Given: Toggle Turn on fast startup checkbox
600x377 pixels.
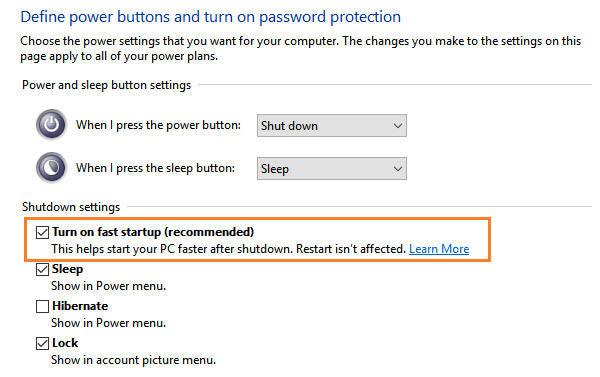Looking at the screenshot, I should point(42,232).
